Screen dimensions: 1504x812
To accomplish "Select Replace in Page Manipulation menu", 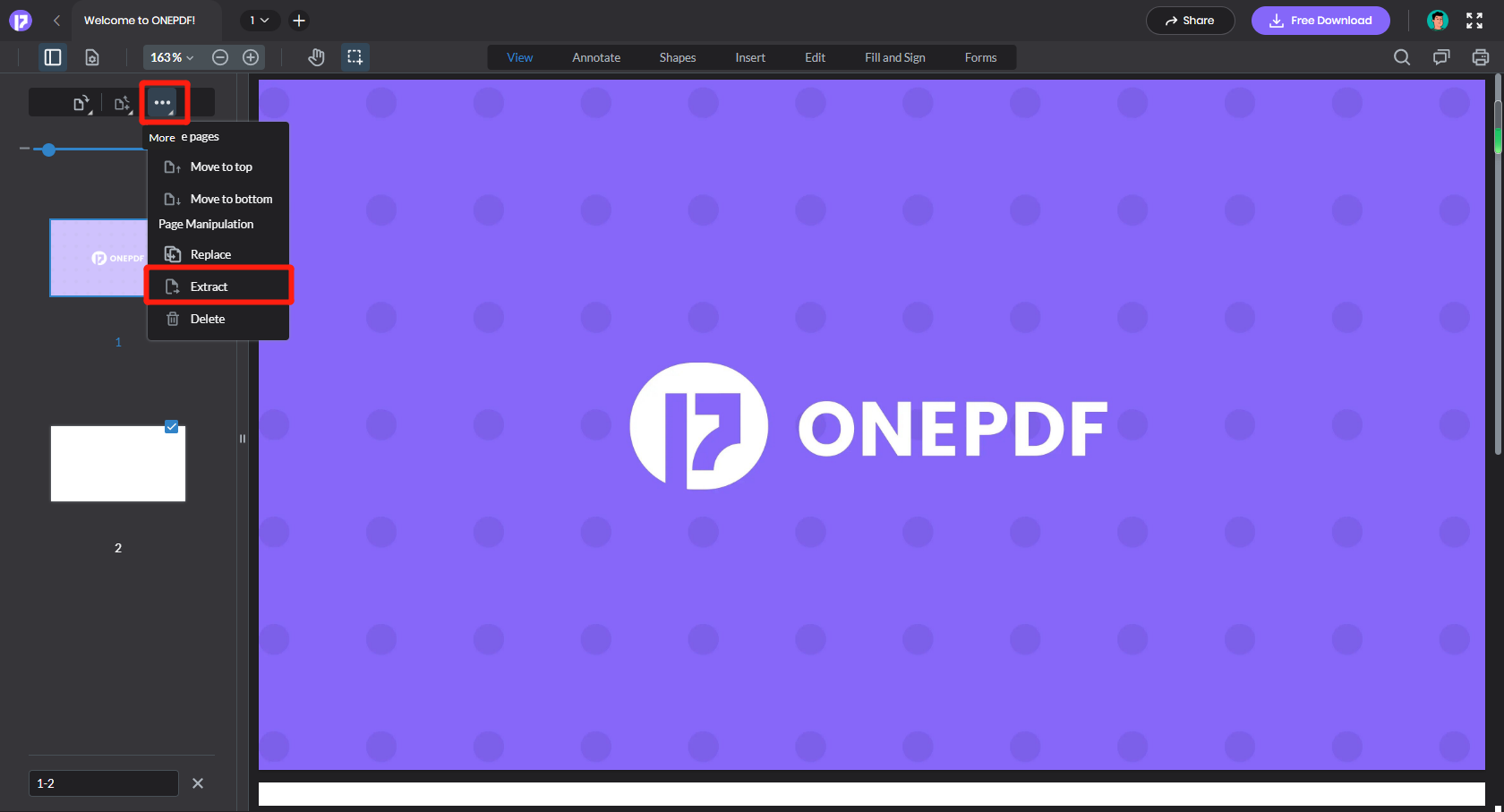I will tap(218, 254).
